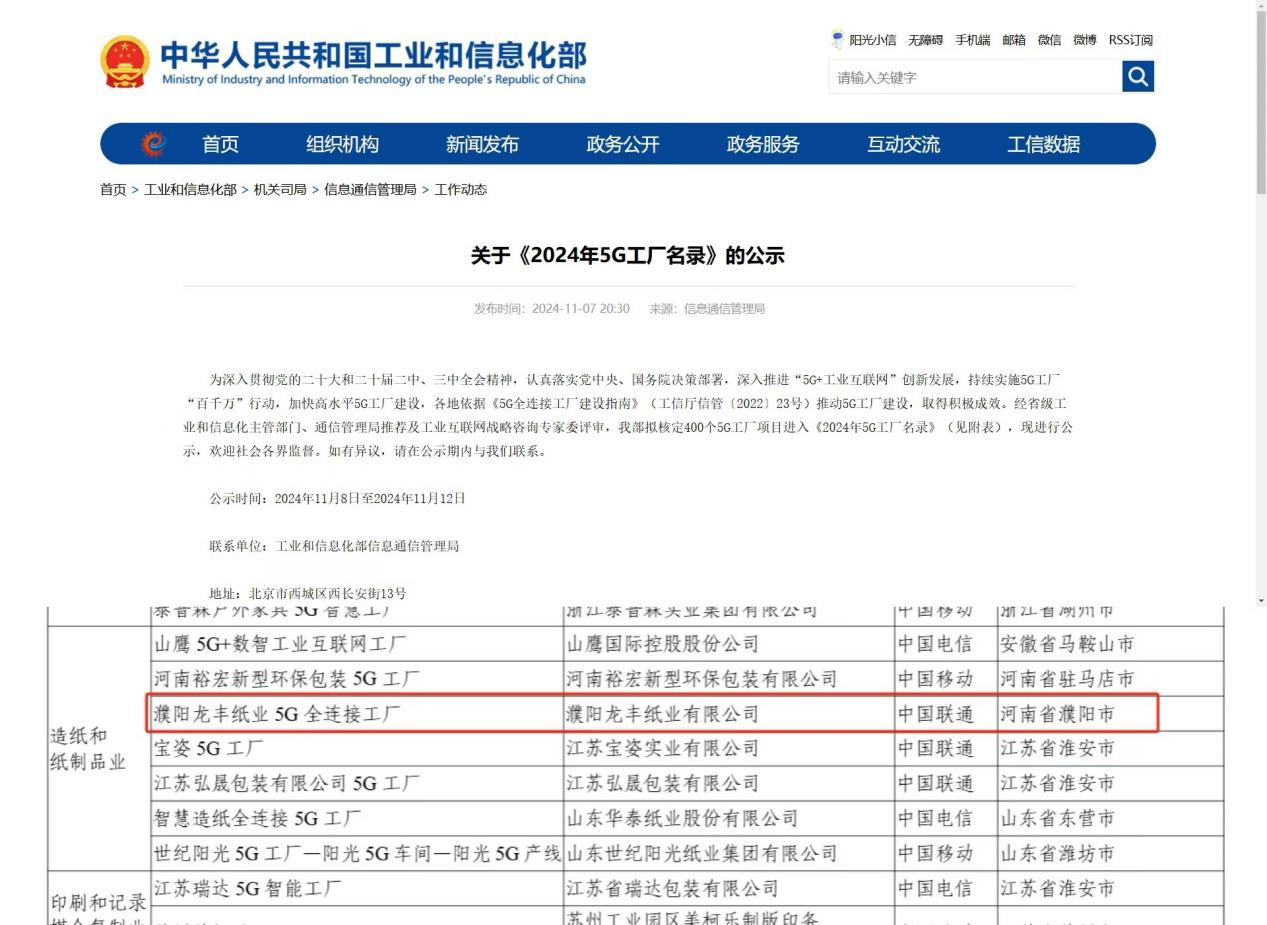Click the vertical page scrollbar track
Viewport: 1267px width, 925px height.
[1260, 400]
